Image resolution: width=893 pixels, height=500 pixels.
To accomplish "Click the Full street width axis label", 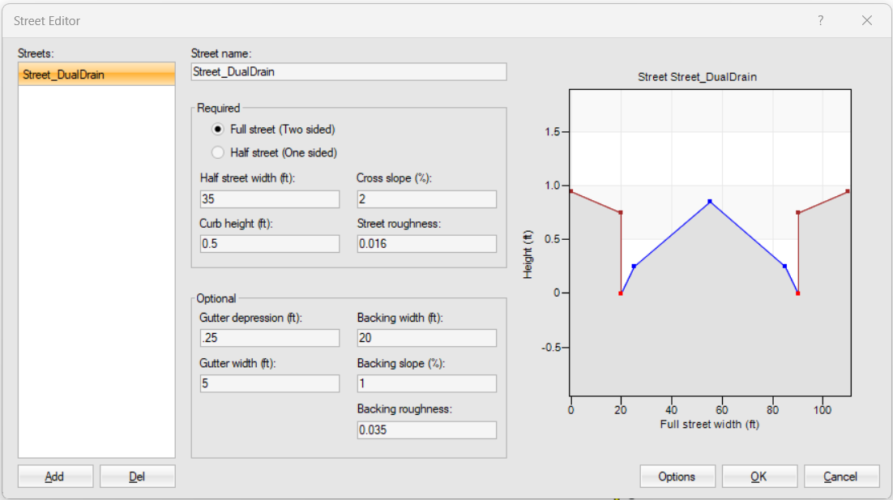I will [x=710, y=424].
